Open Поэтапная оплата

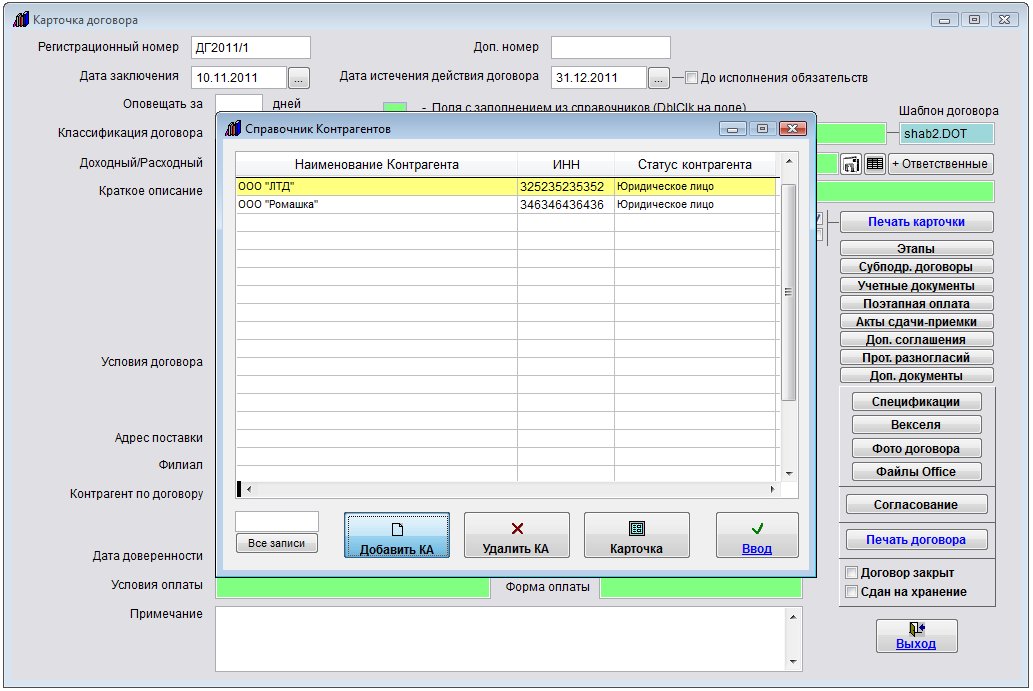[x=916, y=303]
